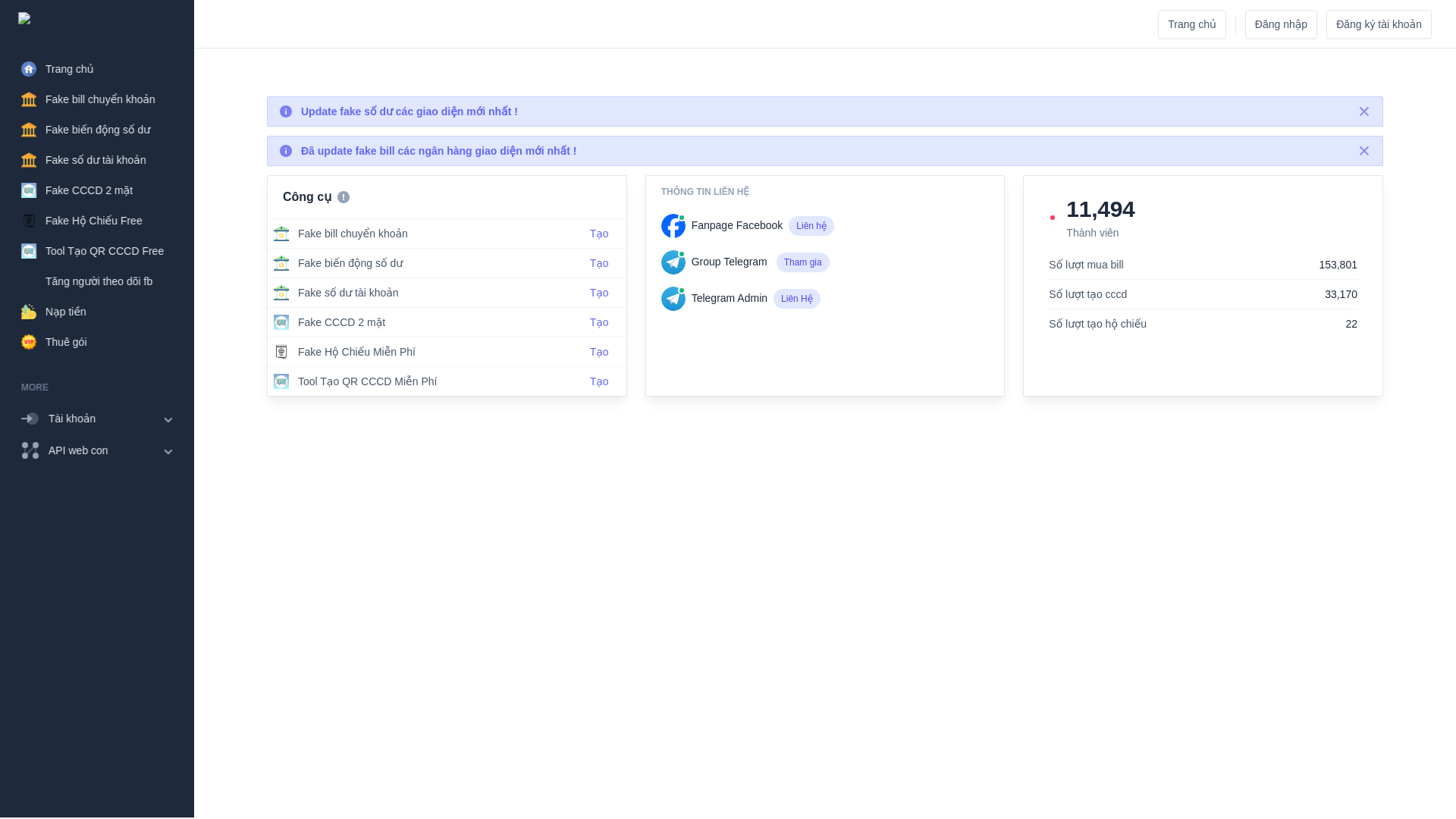The height and width of the screenshot is (819, 1456).
Task: Click Tạo for Fake số dư tài khoản
Action: (599, 293)
